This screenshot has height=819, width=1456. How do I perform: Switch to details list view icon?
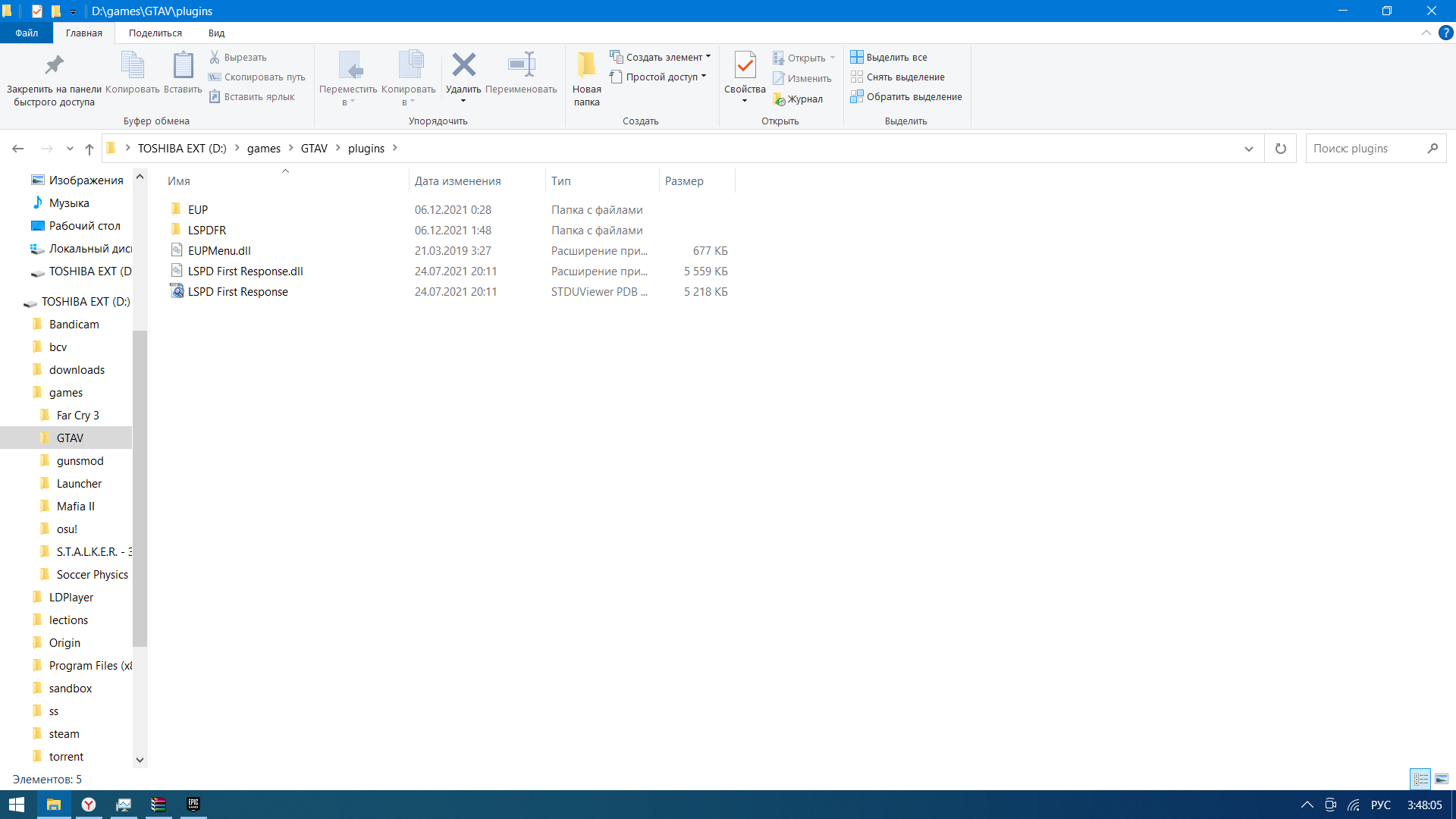coord(1420,779)
